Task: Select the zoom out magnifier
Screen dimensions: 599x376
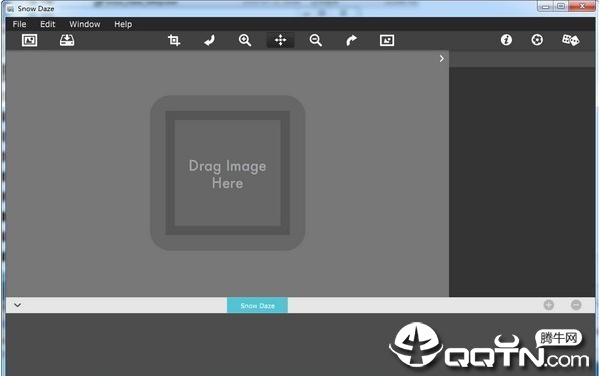Action: click(316, 40)
